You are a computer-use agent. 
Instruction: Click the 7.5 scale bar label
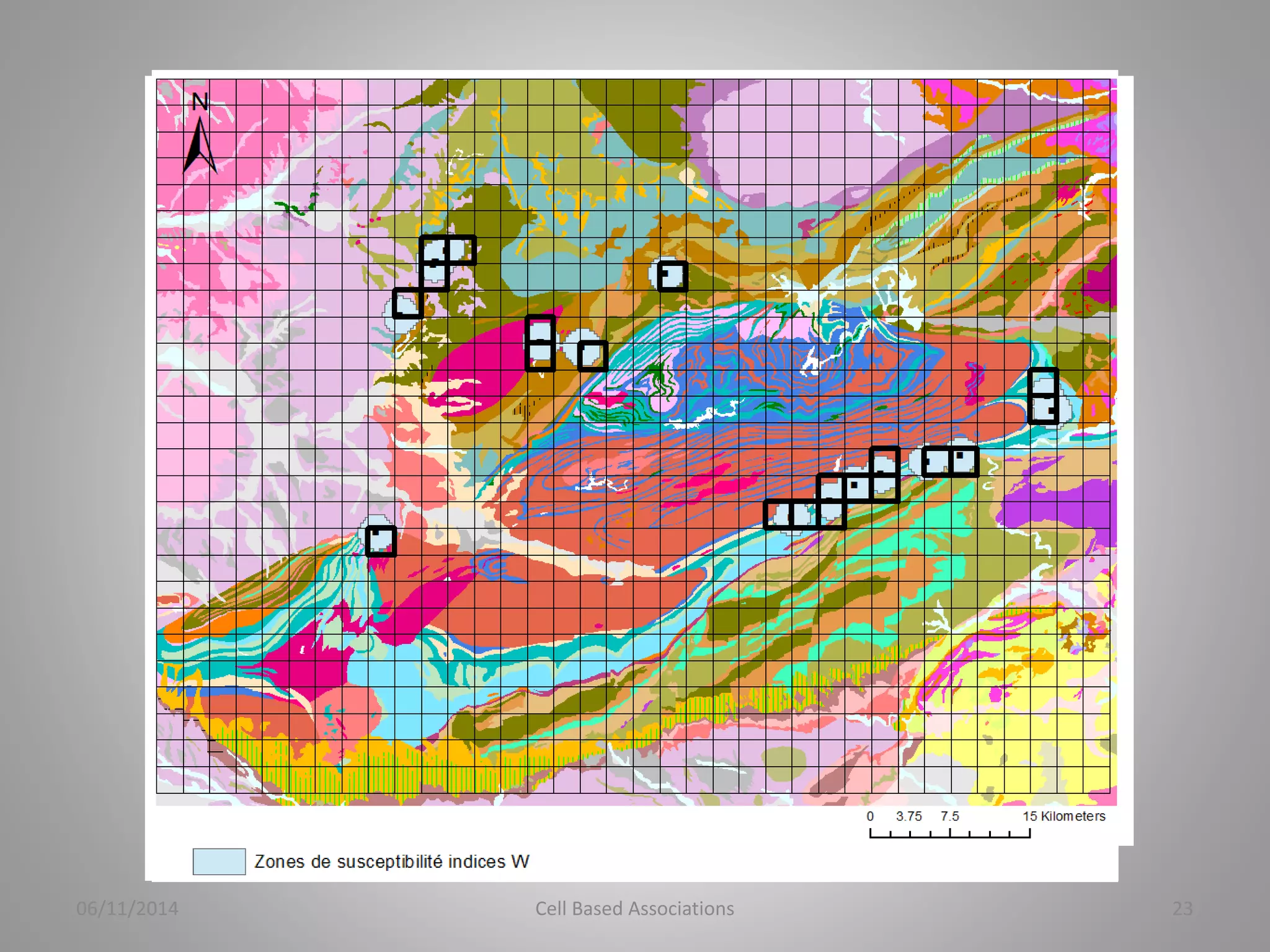coord(949,816)
